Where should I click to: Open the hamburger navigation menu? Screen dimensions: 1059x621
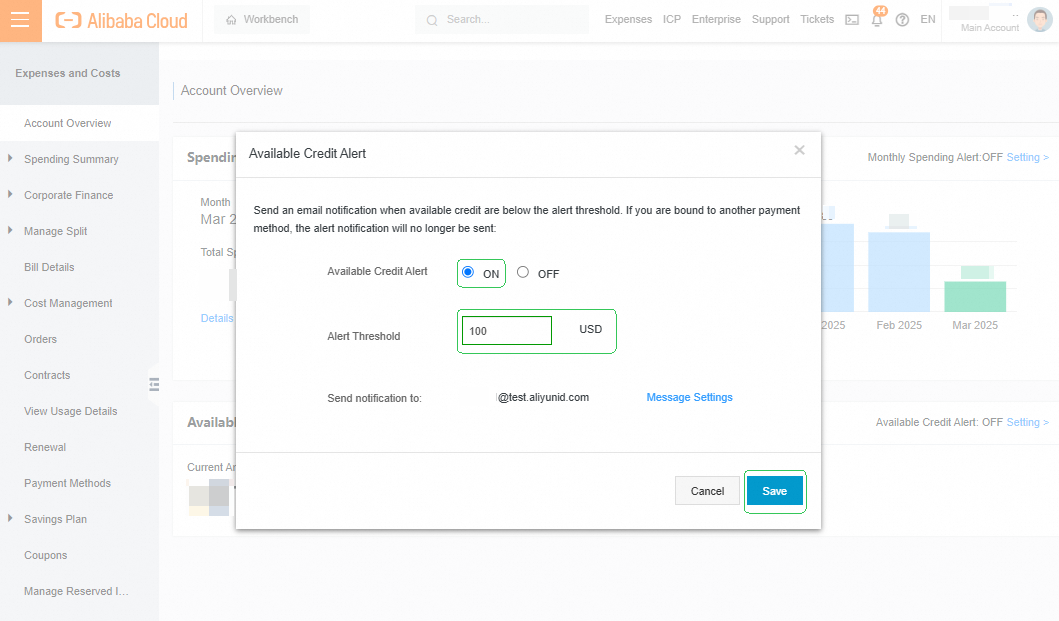[20, 20]
